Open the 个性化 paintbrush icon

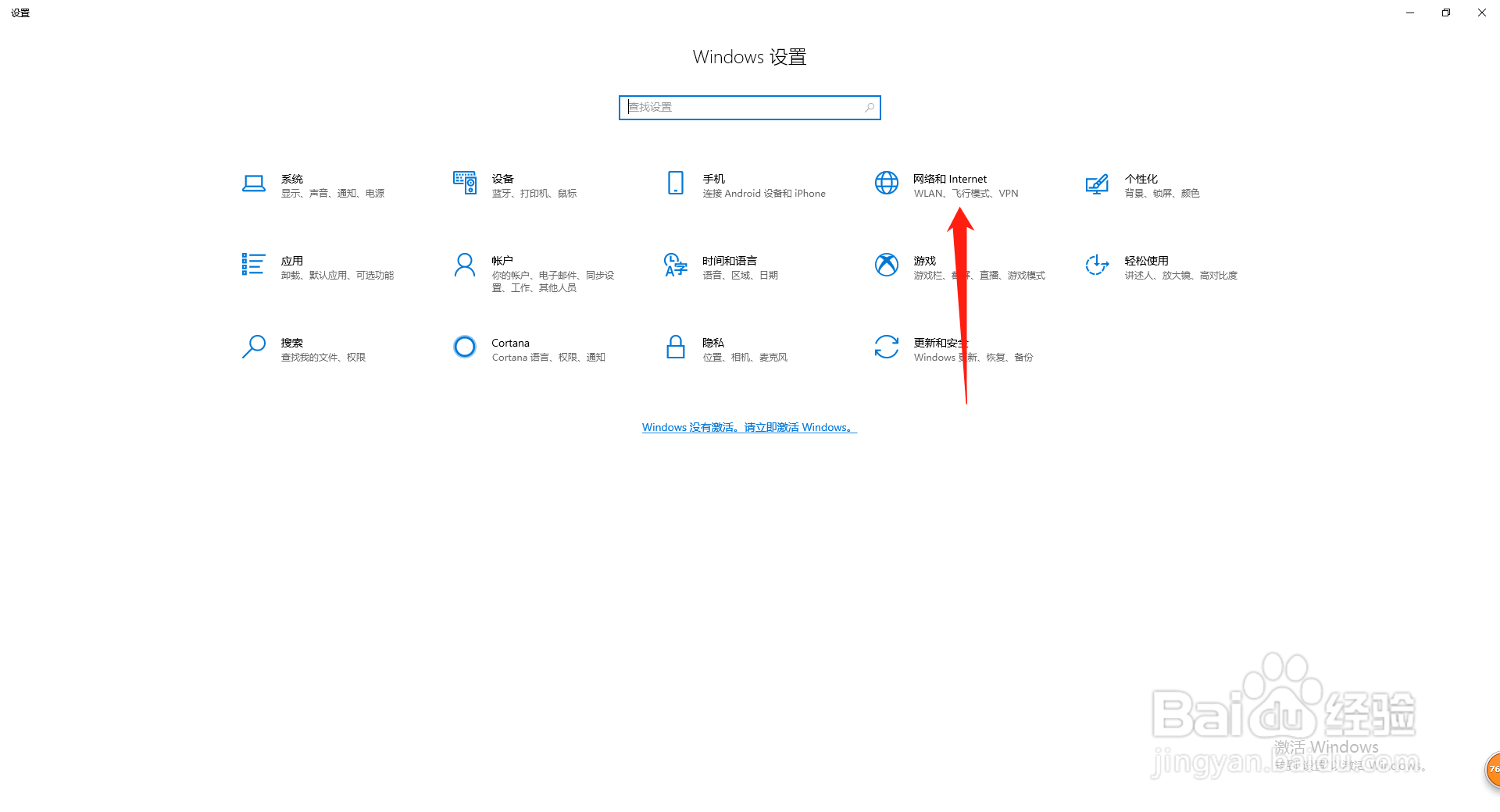(1097, 184)
